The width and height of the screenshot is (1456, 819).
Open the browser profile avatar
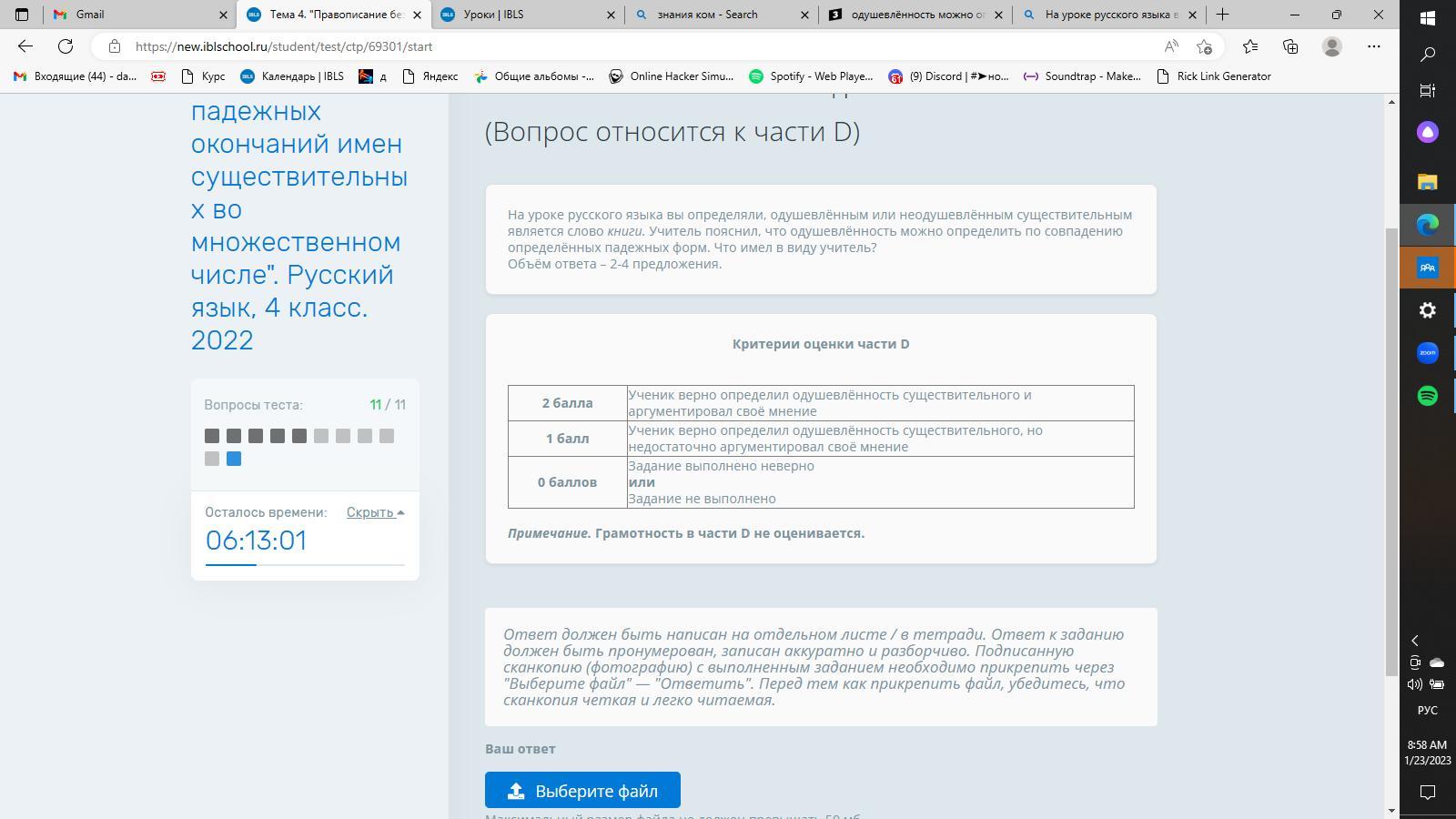point(1332,46)
